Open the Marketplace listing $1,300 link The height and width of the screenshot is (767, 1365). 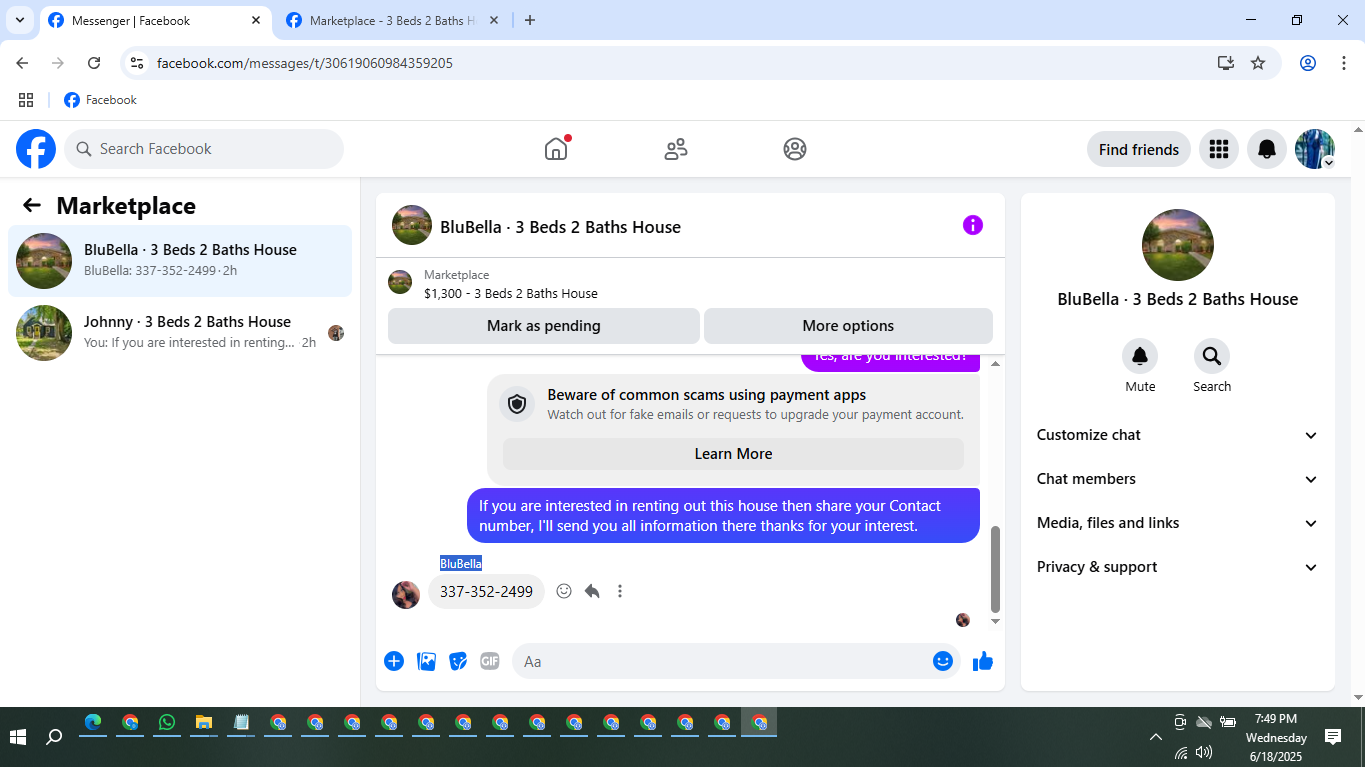[511, 294]
